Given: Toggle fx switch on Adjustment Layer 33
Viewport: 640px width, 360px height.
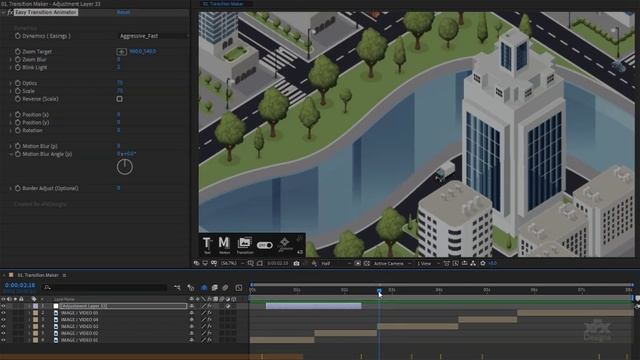Looking at the screenshot, I should tap(209, 306).
